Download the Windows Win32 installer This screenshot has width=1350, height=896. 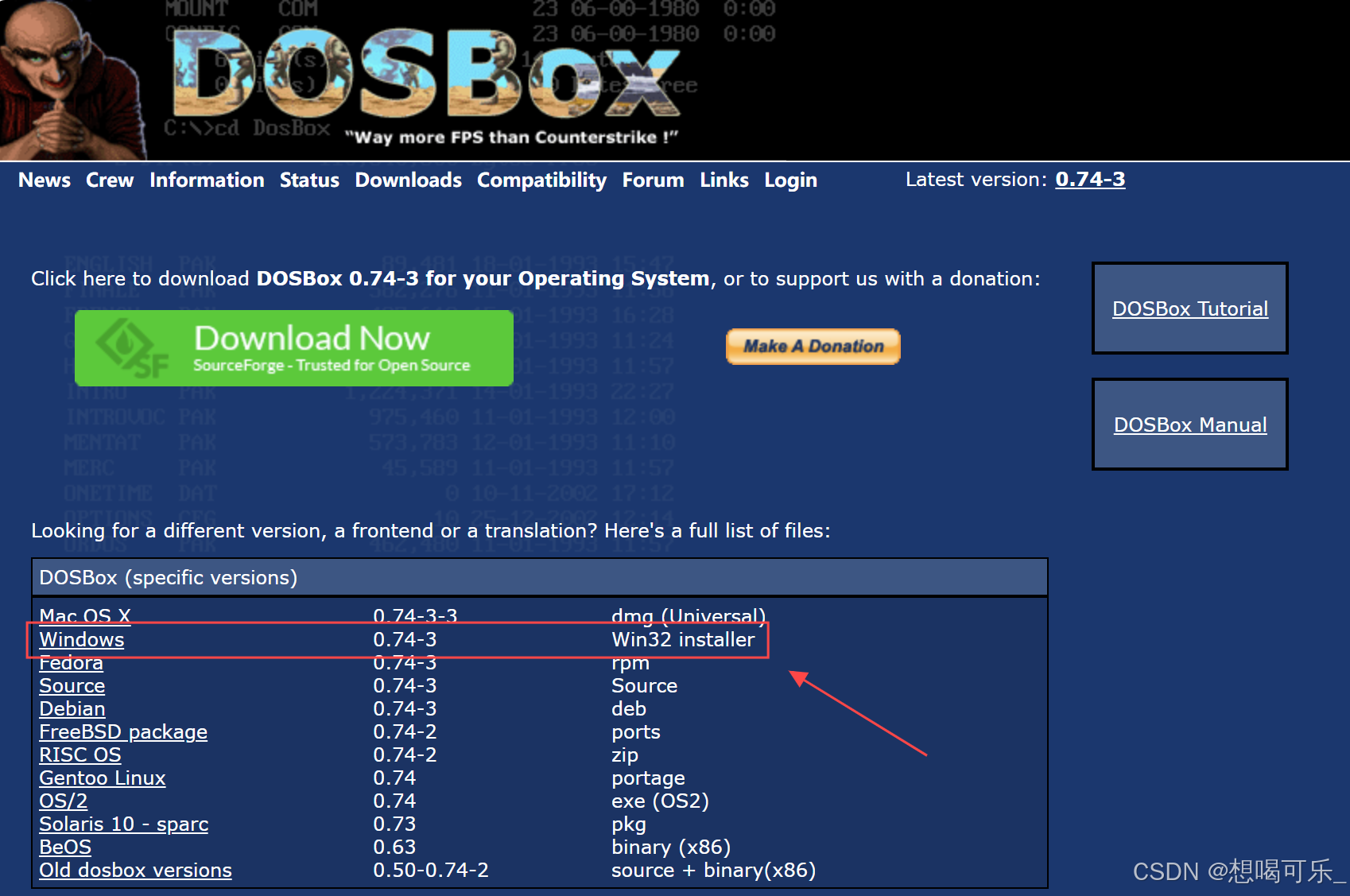tap(82, 639)
